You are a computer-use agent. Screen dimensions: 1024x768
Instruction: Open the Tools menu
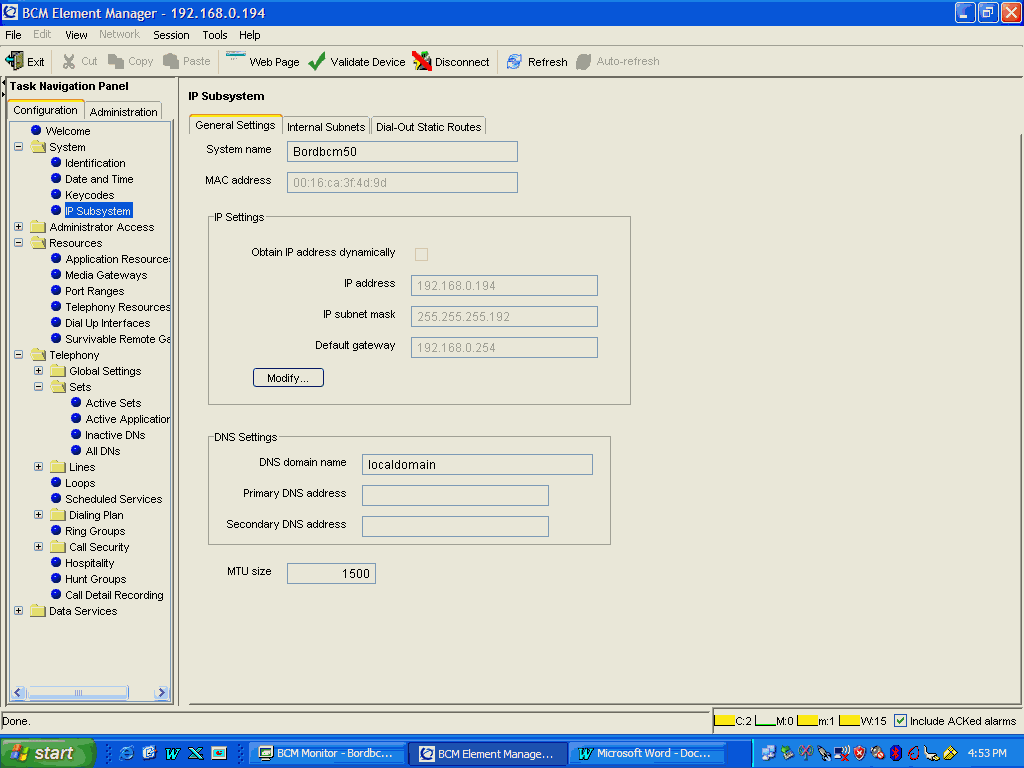tap(214, 35)
